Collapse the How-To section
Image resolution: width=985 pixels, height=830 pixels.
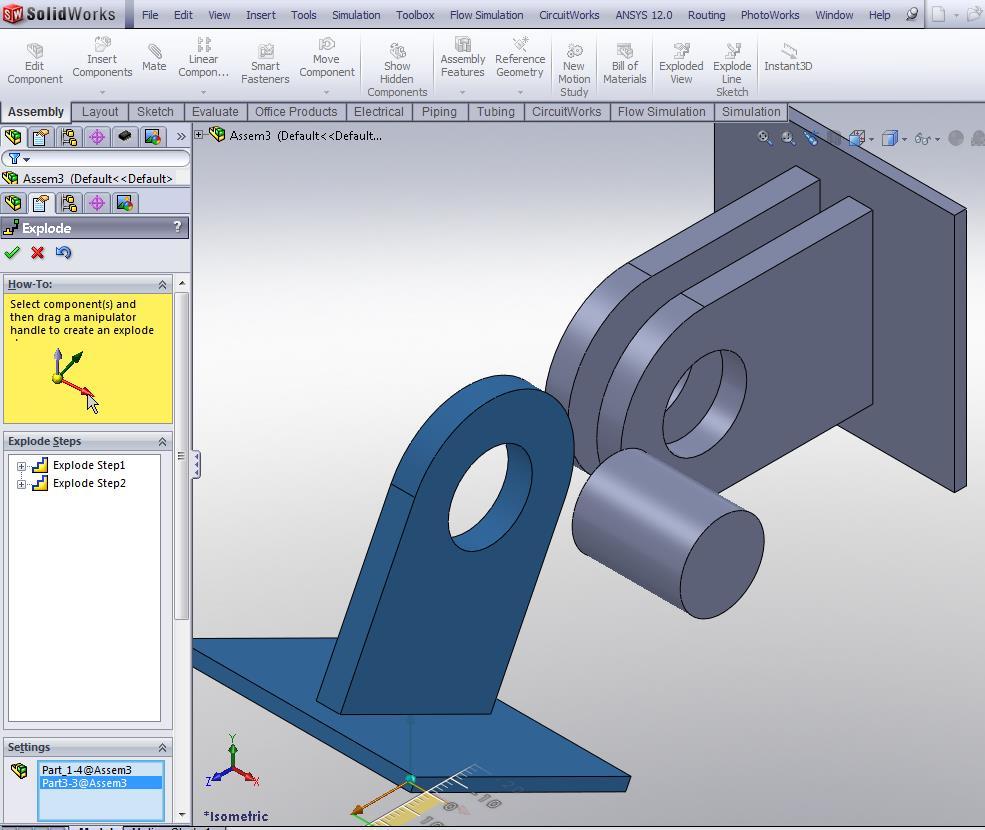click(162, 285)
